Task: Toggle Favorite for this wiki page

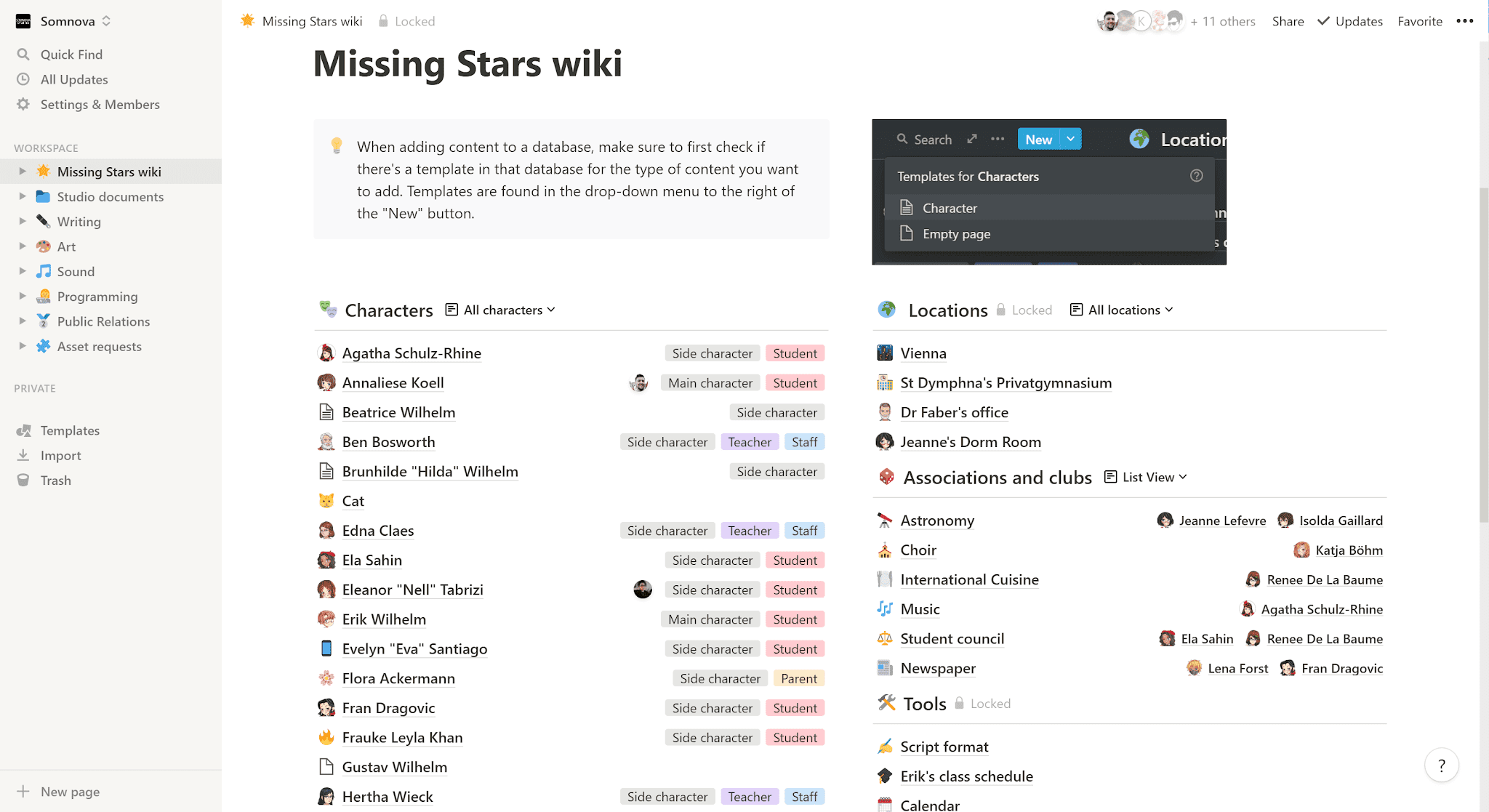Action: click(x=1419, y=21)
